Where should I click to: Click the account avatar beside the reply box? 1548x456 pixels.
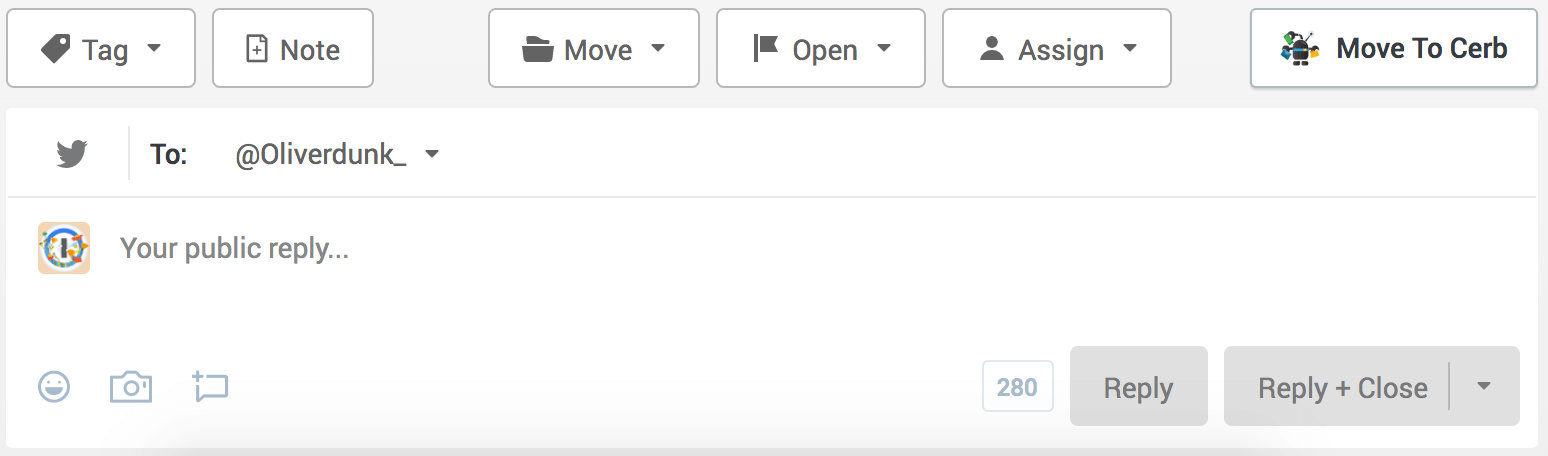64,248
